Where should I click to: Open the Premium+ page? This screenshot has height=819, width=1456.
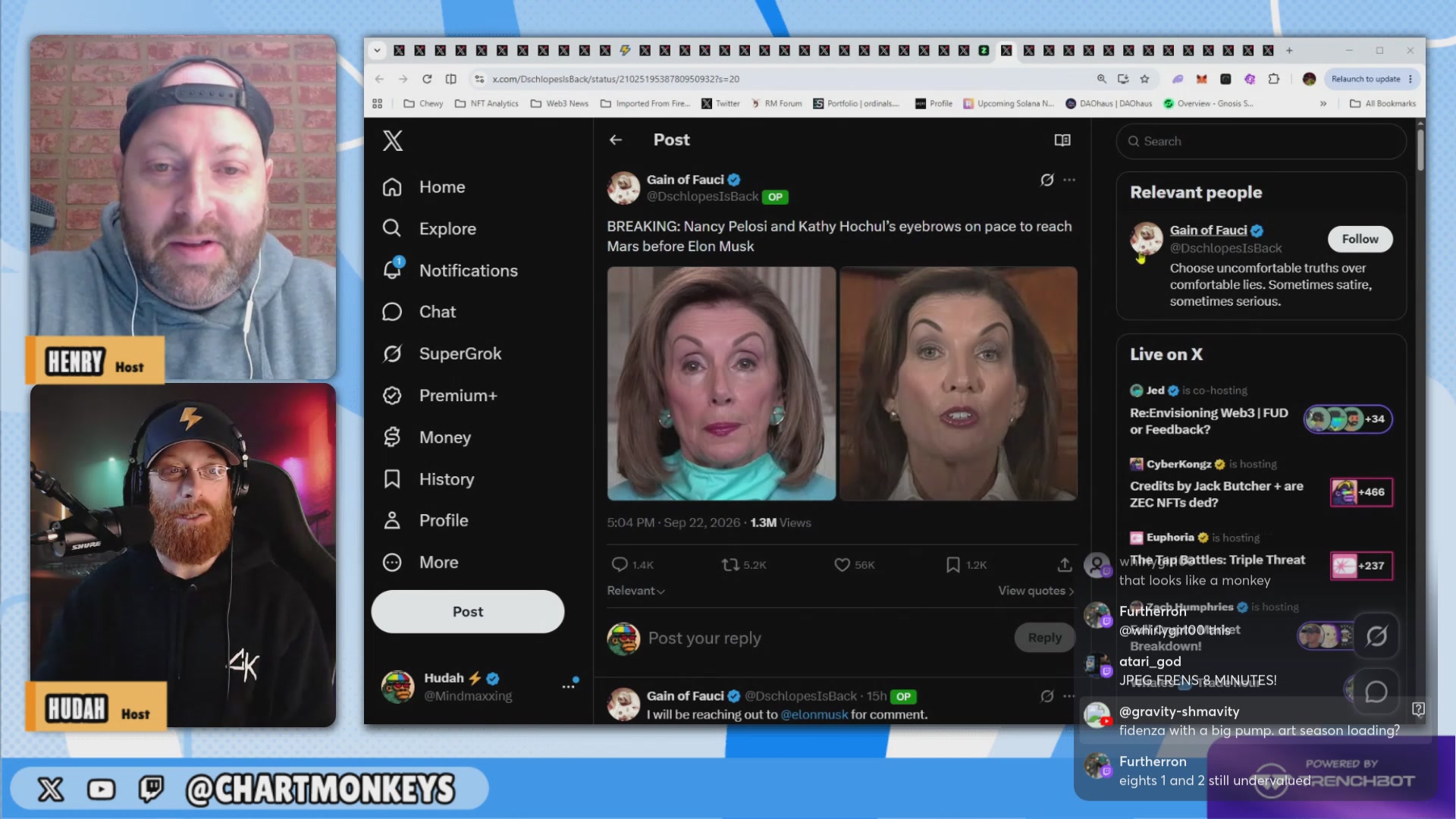click(x=440, y=395)
